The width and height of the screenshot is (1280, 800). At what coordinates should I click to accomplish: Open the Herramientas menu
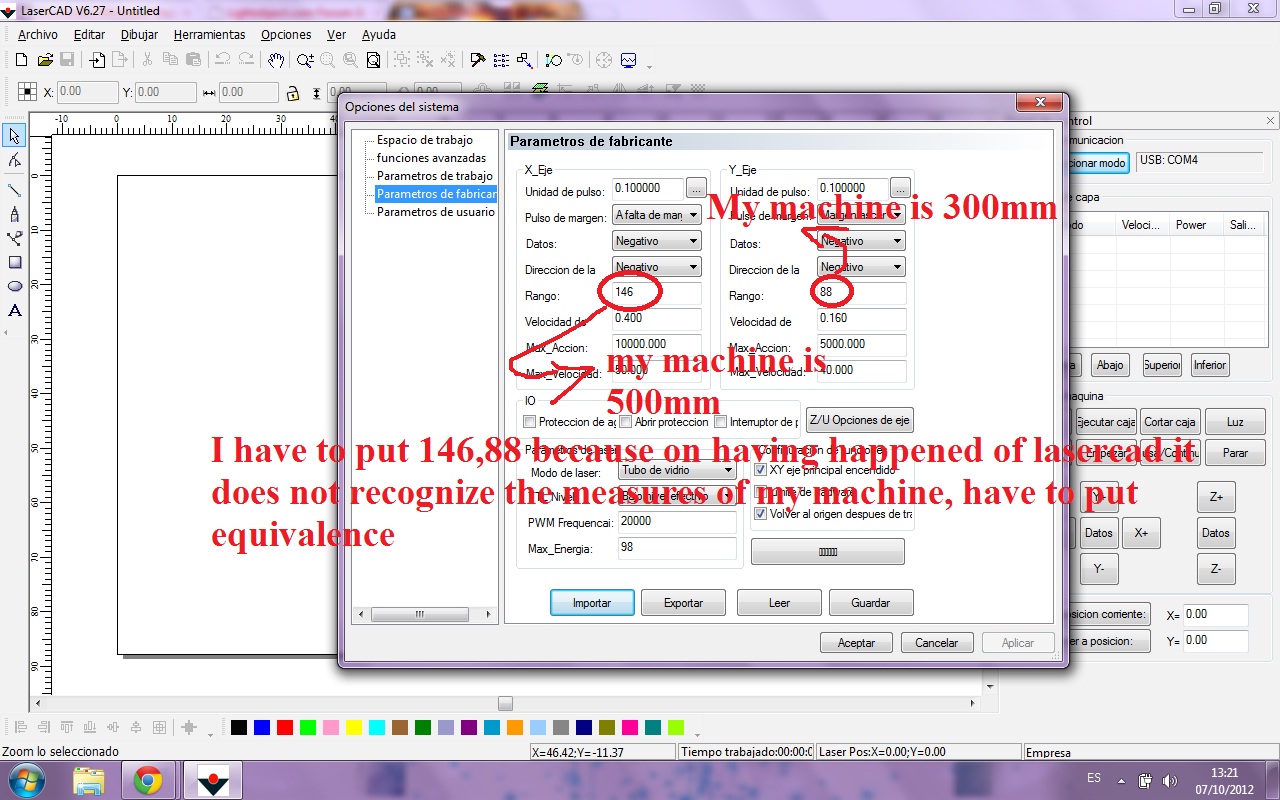pyautogui.click(x=209, y=34)
